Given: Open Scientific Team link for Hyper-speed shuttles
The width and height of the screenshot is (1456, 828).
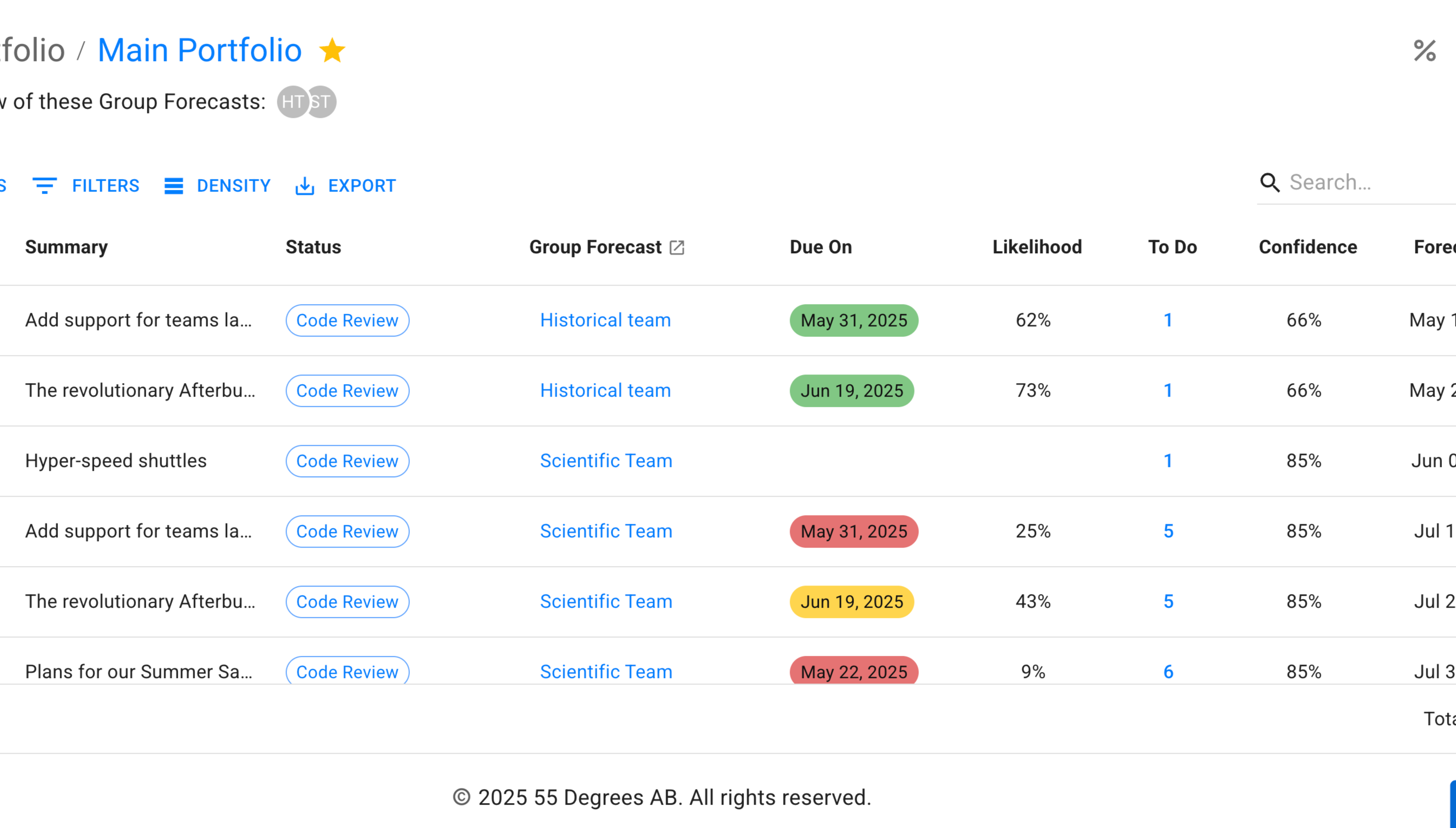Looking at the screenshot, I should 606,461.
